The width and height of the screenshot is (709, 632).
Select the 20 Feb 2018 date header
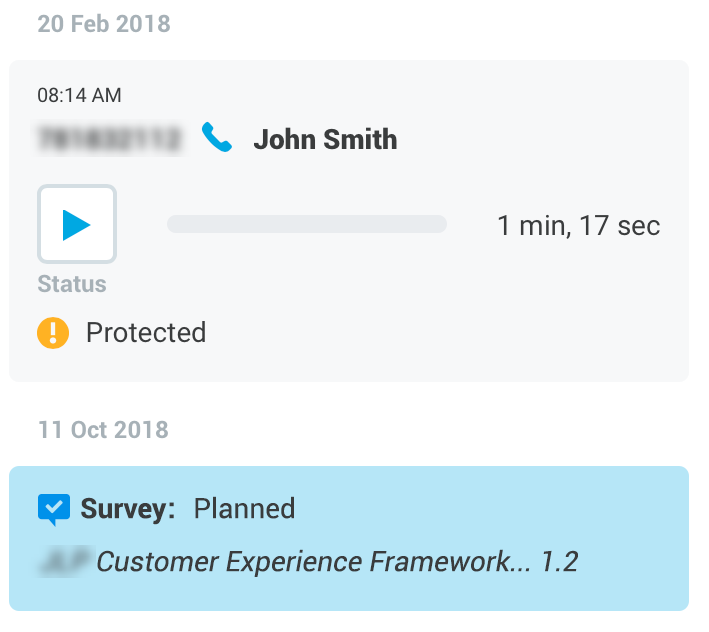[x=104, y=24]
